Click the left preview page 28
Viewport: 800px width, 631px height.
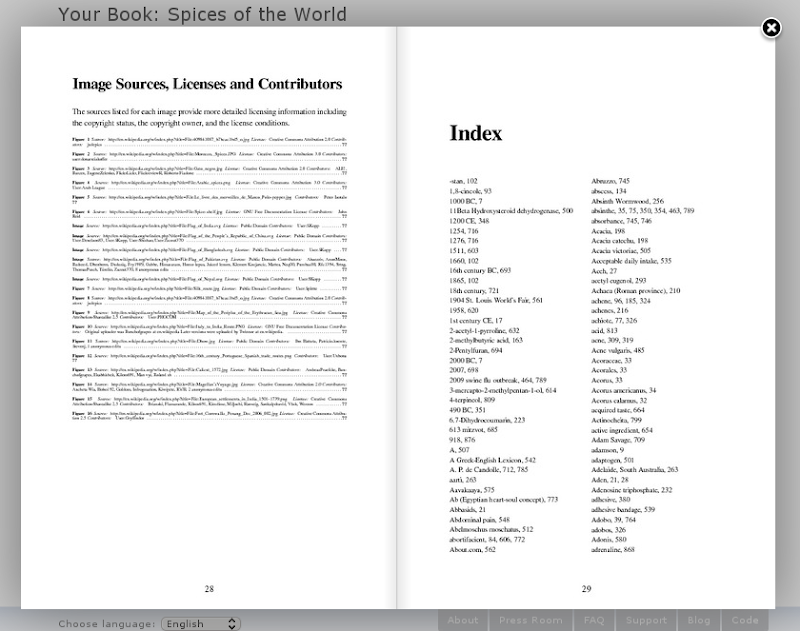click(209, 317)
